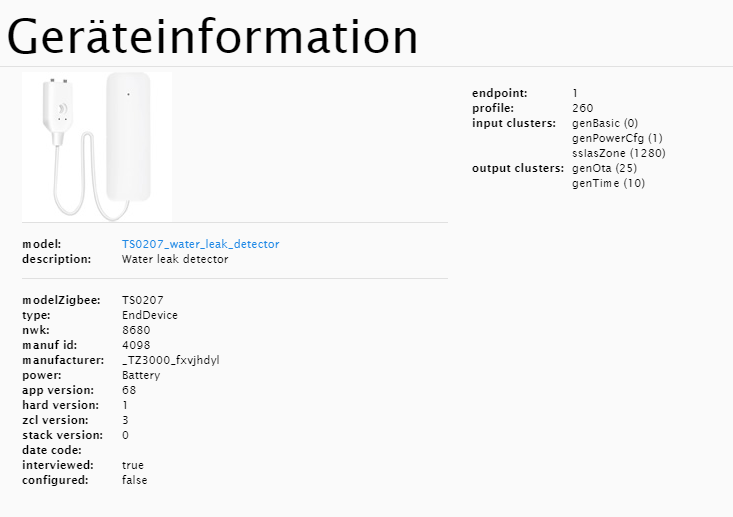Click the EndDevice type value

149,315
